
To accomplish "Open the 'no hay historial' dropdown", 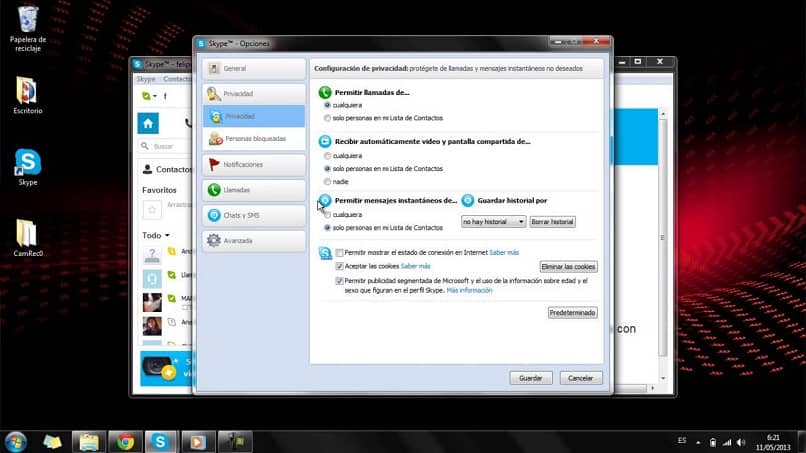I will 493,222.
